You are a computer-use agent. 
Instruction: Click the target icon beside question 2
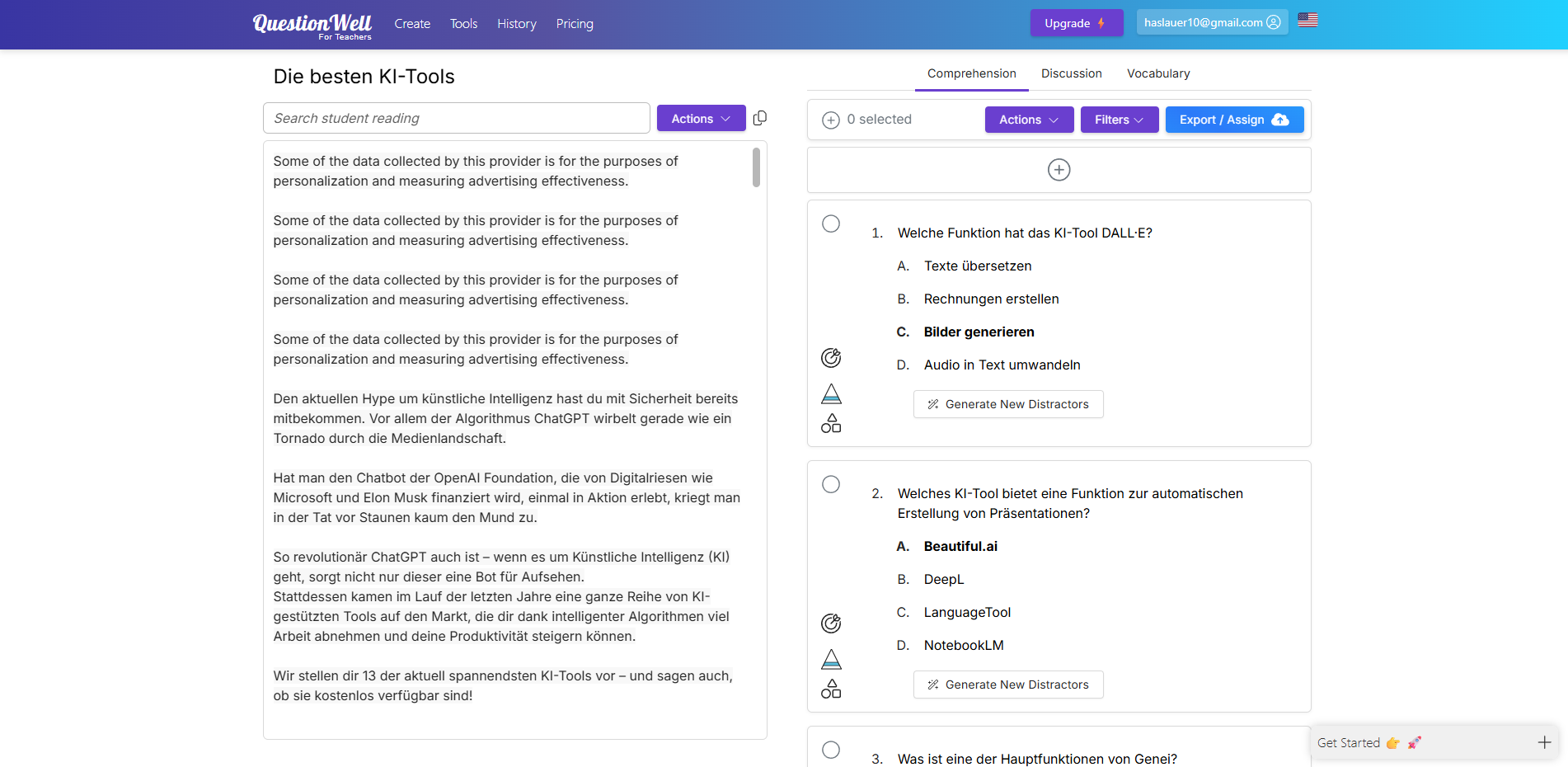tap(831, 623)
